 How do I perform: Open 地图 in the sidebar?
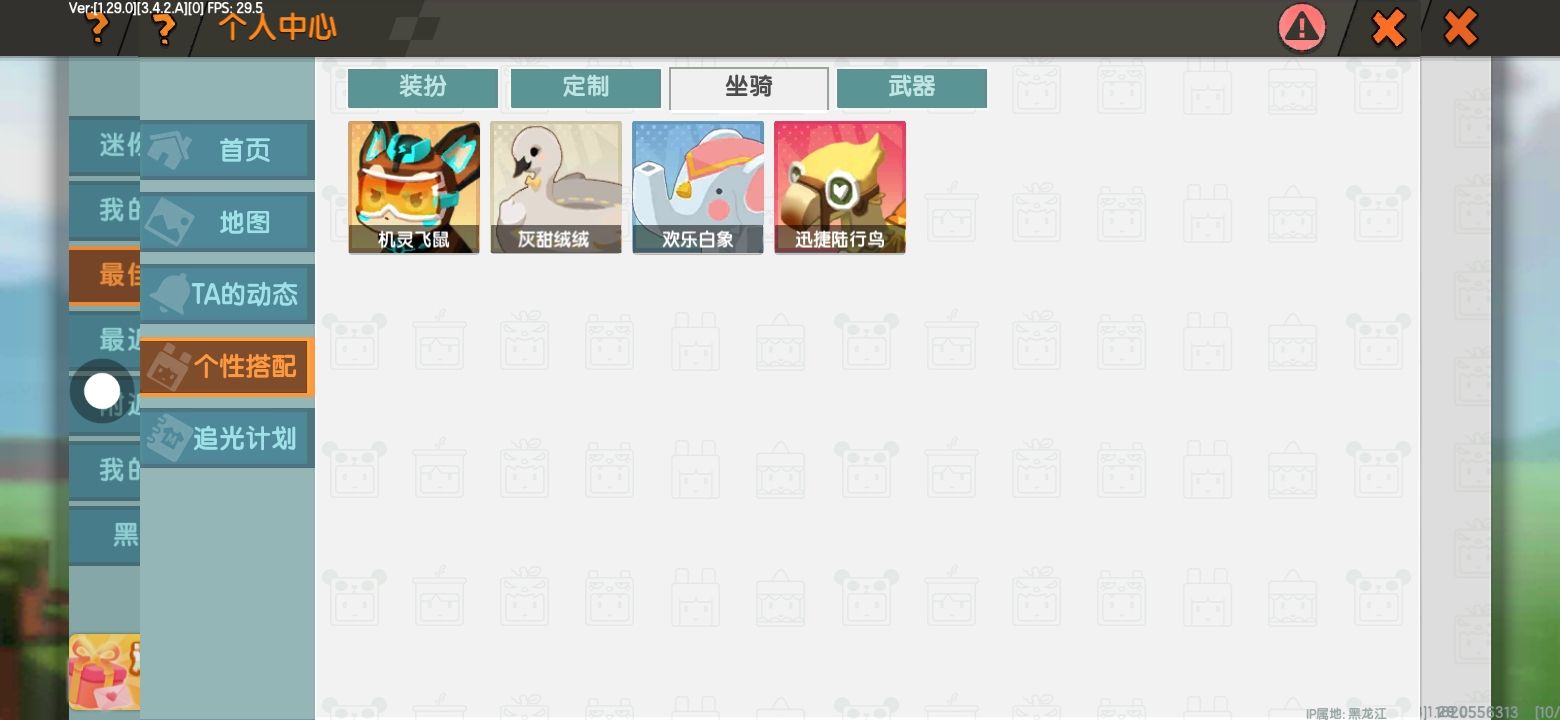tap(227, 222)
